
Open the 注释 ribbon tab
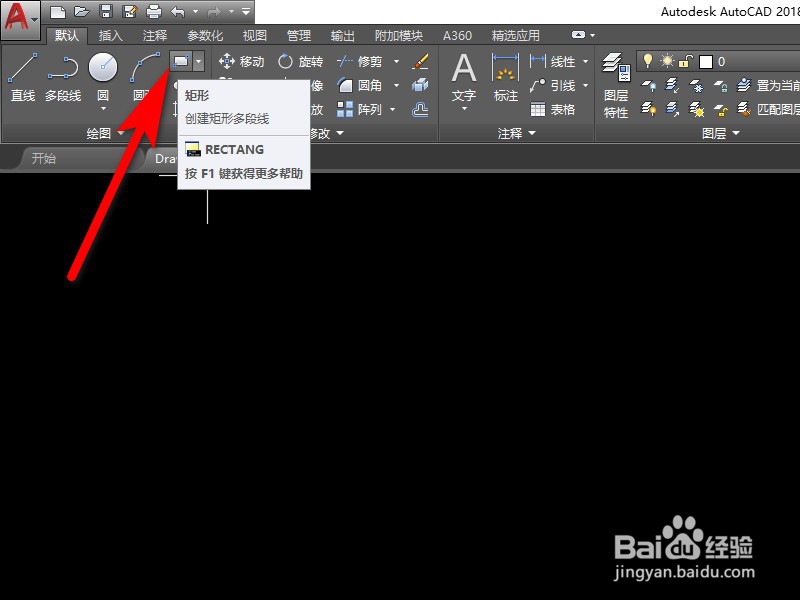tap(155, 35)
